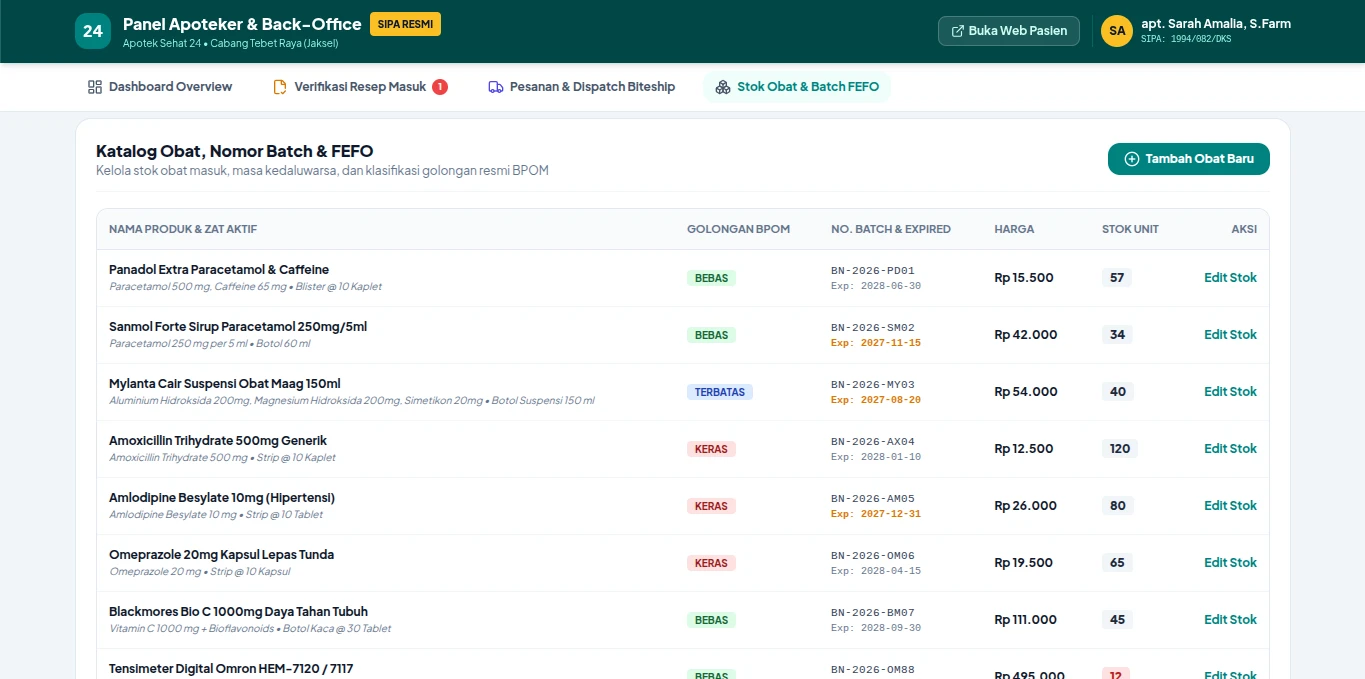Viewport: 1365px width, 679px height.
Task: Click the Verifikasi Resep Masuk document icon
Action: click(280, 87)
